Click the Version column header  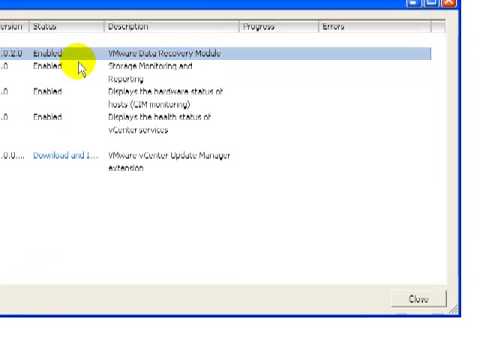coord(14,27)
